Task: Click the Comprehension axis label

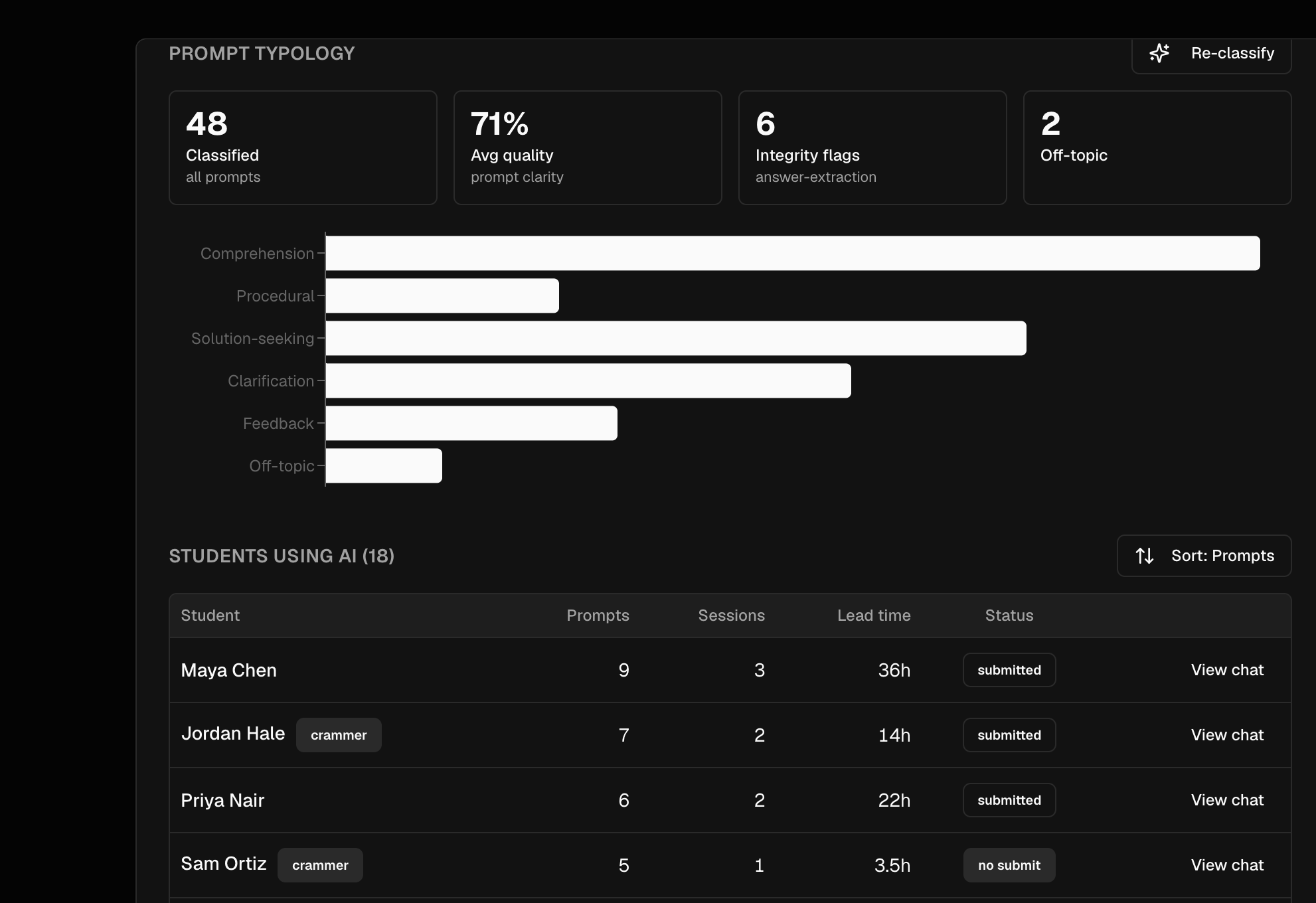Action: (257, 254)
